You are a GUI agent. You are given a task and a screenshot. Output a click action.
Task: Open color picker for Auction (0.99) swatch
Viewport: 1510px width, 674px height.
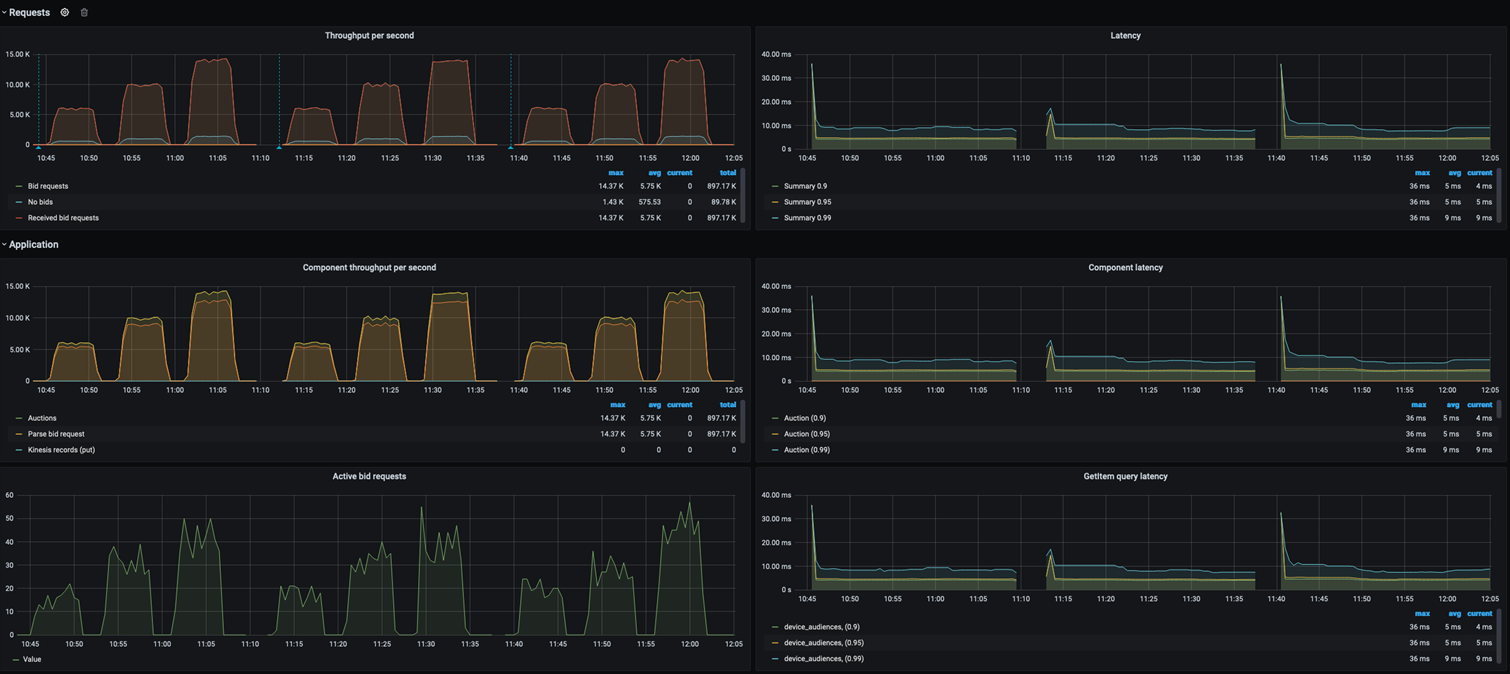tap(775, 450)
